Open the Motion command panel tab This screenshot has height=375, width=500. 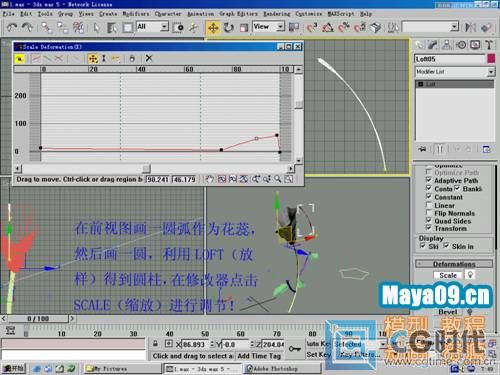461,45
